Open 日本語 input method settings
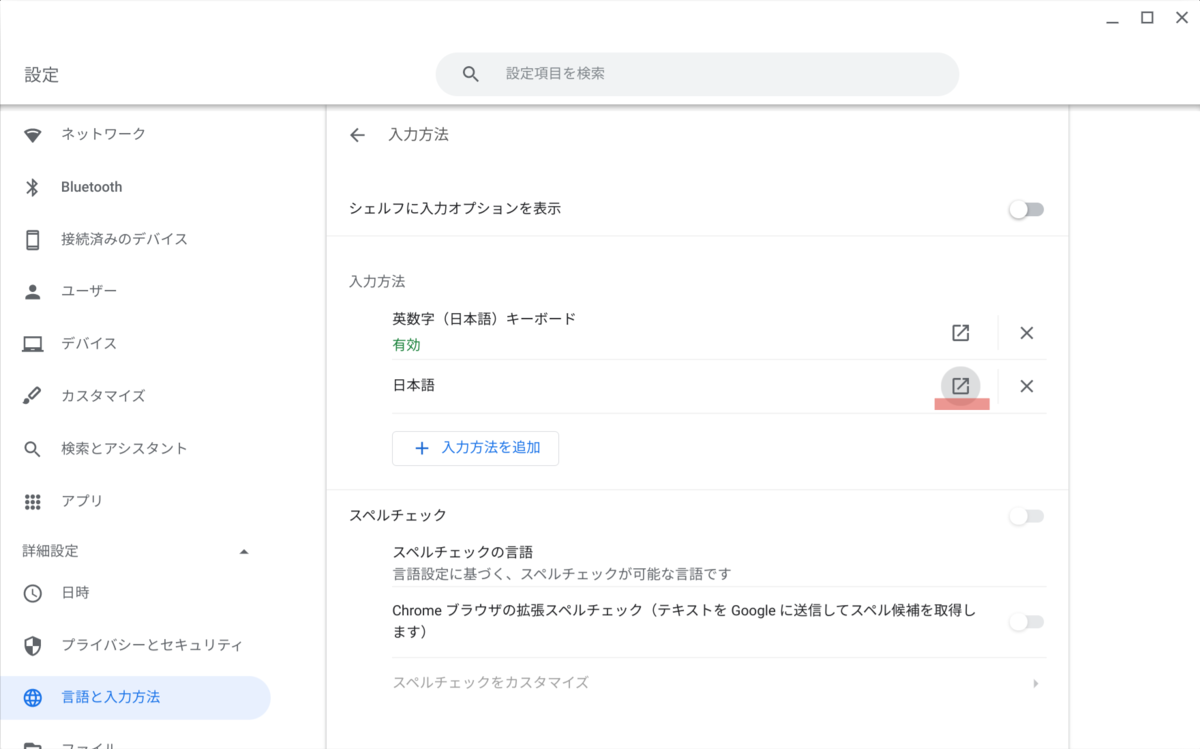Screen dimensions: 1200x749 click(x=960, y=386)
